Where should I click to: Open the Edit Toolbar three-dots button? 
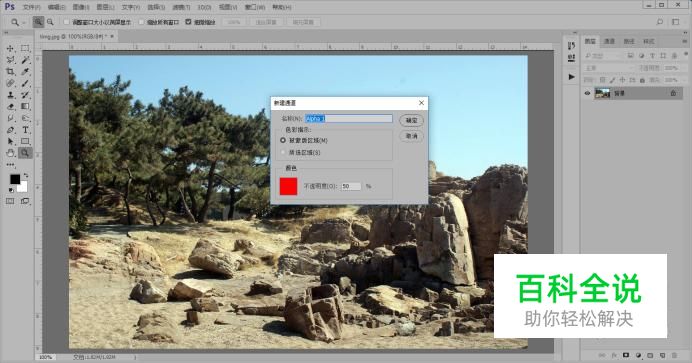click(11, 165)
